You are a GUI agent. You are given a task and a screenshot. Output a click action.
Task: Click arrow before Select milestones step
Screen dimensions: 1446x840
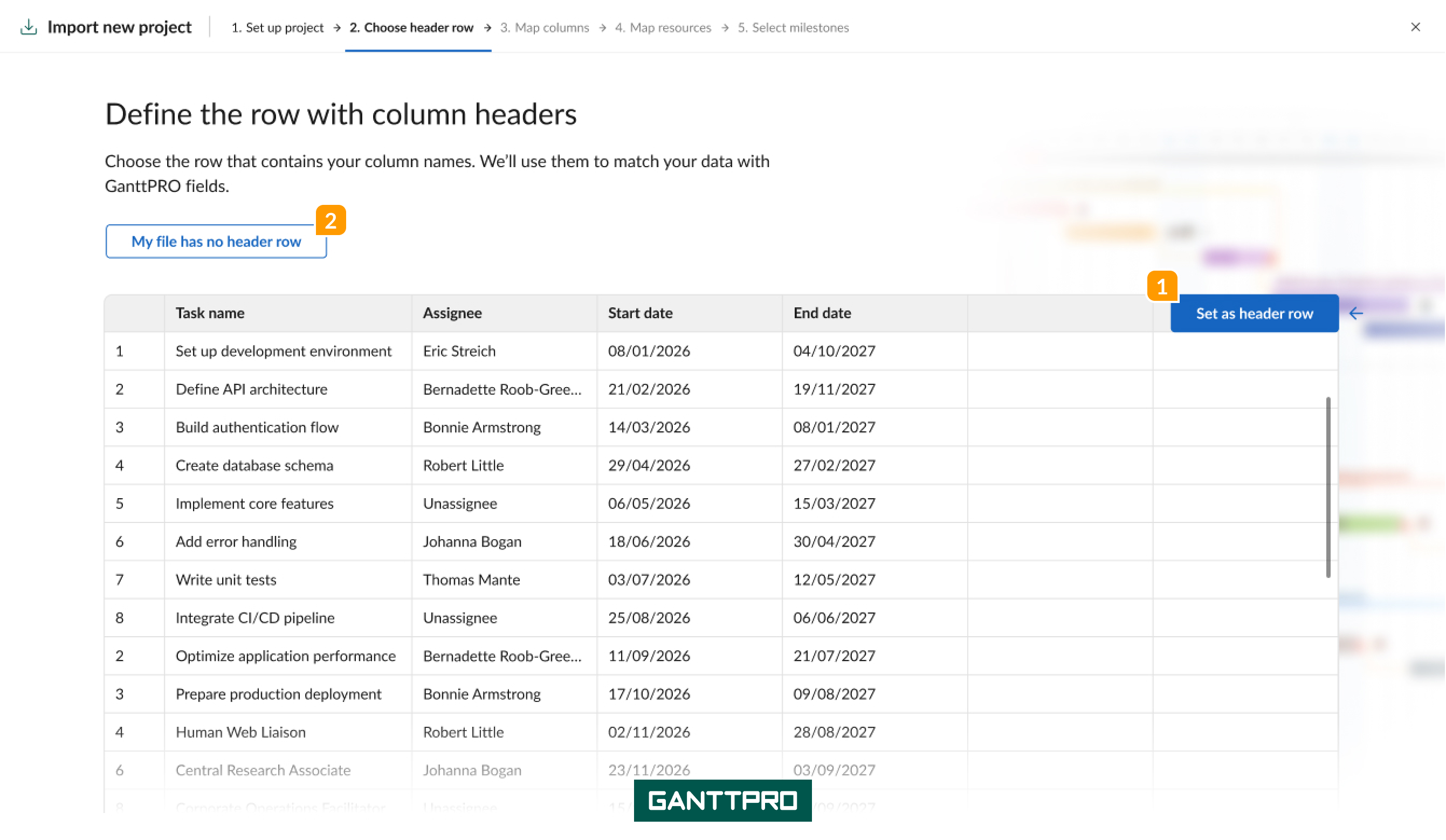click(x=725, y=27)
